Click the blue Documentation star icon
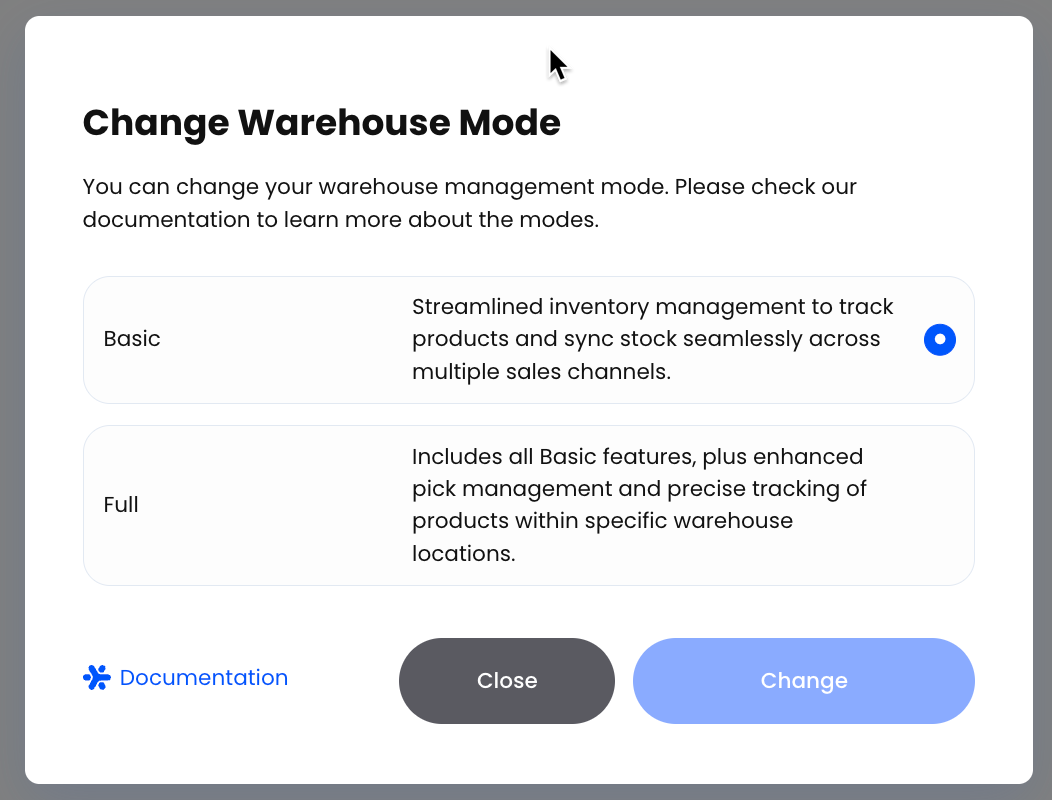 click(x=97, y=677)
